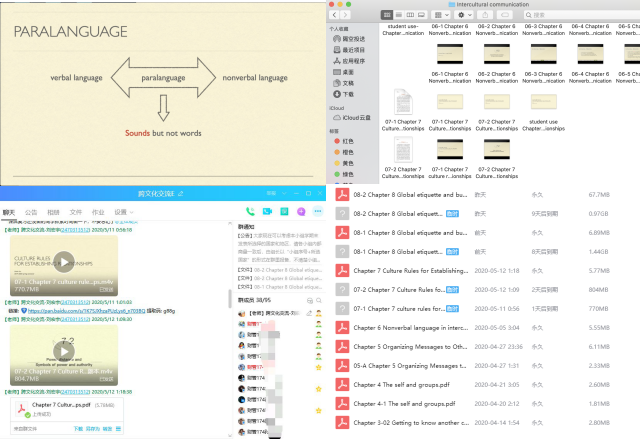
Task: Click the Finder share toolbar button
Action: tap(485, 15)
